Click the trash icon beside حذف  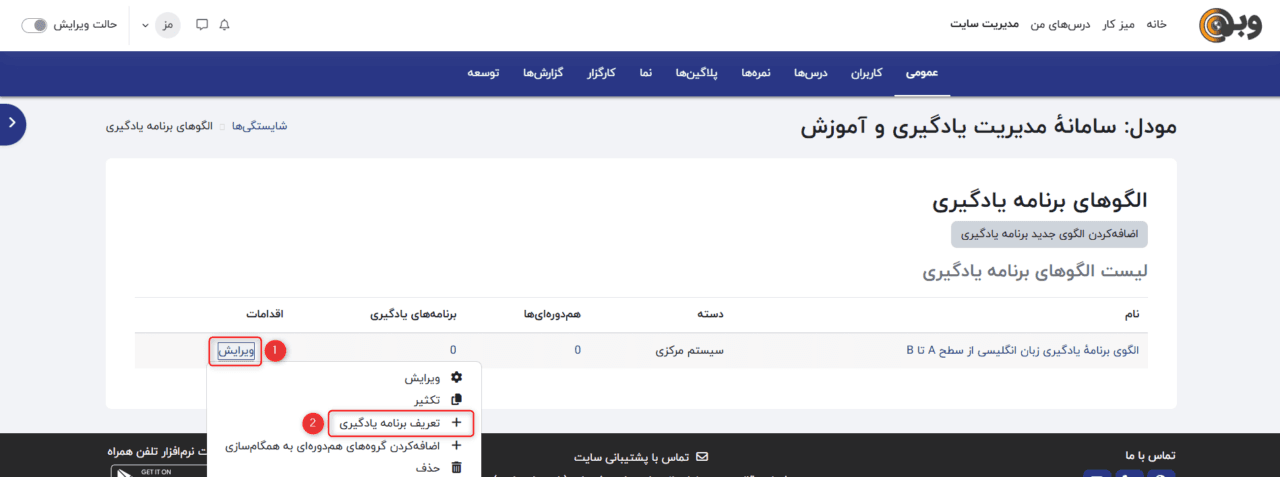click(x=457, y=468)
